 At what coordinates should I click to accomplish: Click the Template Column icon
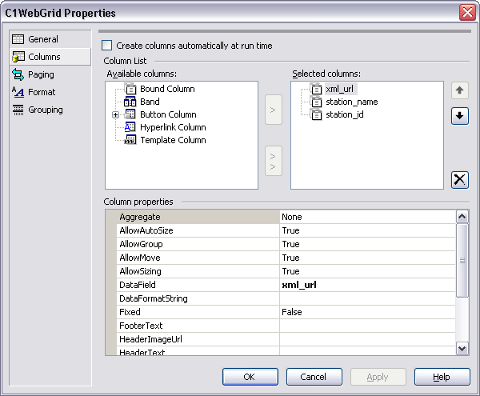pos(130,140)
